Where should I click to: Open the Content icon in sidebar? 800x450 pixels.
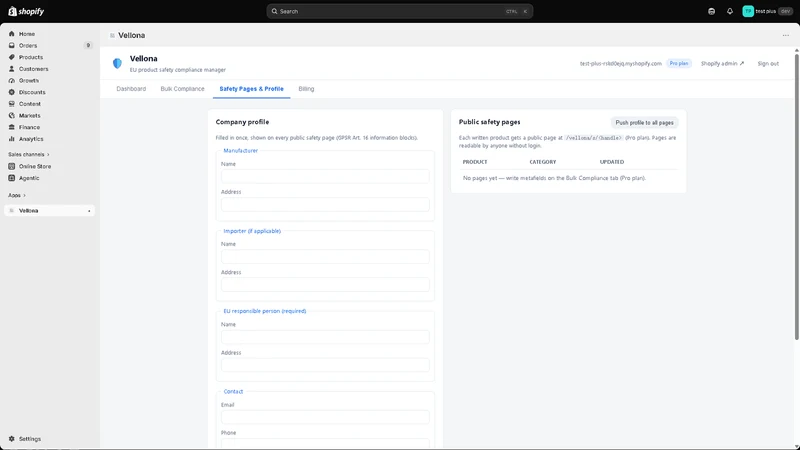coord(12,104)
